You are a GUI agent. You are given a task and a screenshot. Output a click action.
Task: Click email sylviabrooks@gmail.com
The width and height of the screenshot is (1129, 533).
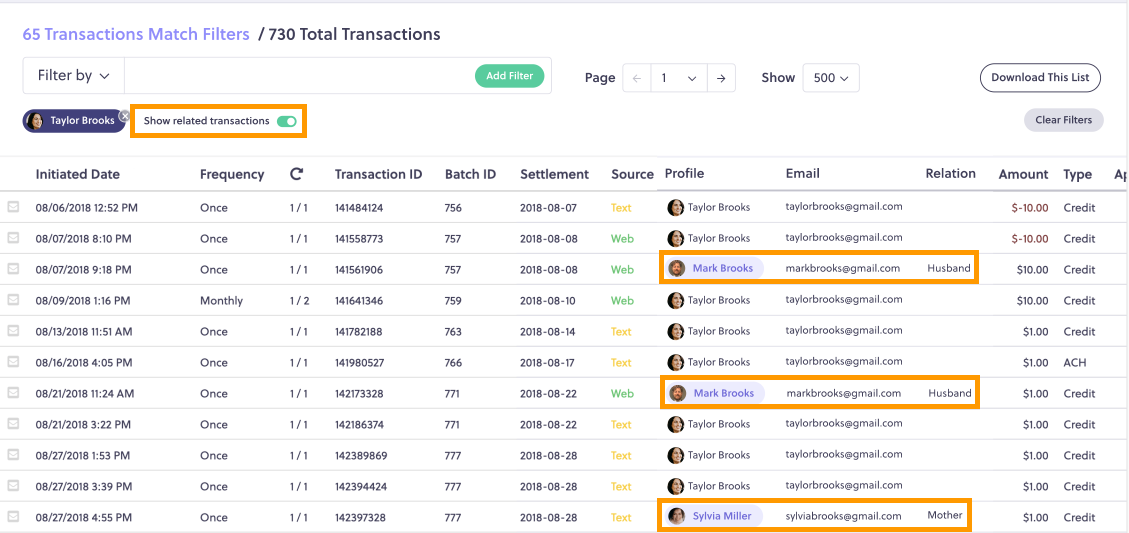pyautogui.click(x=843, y=516)
